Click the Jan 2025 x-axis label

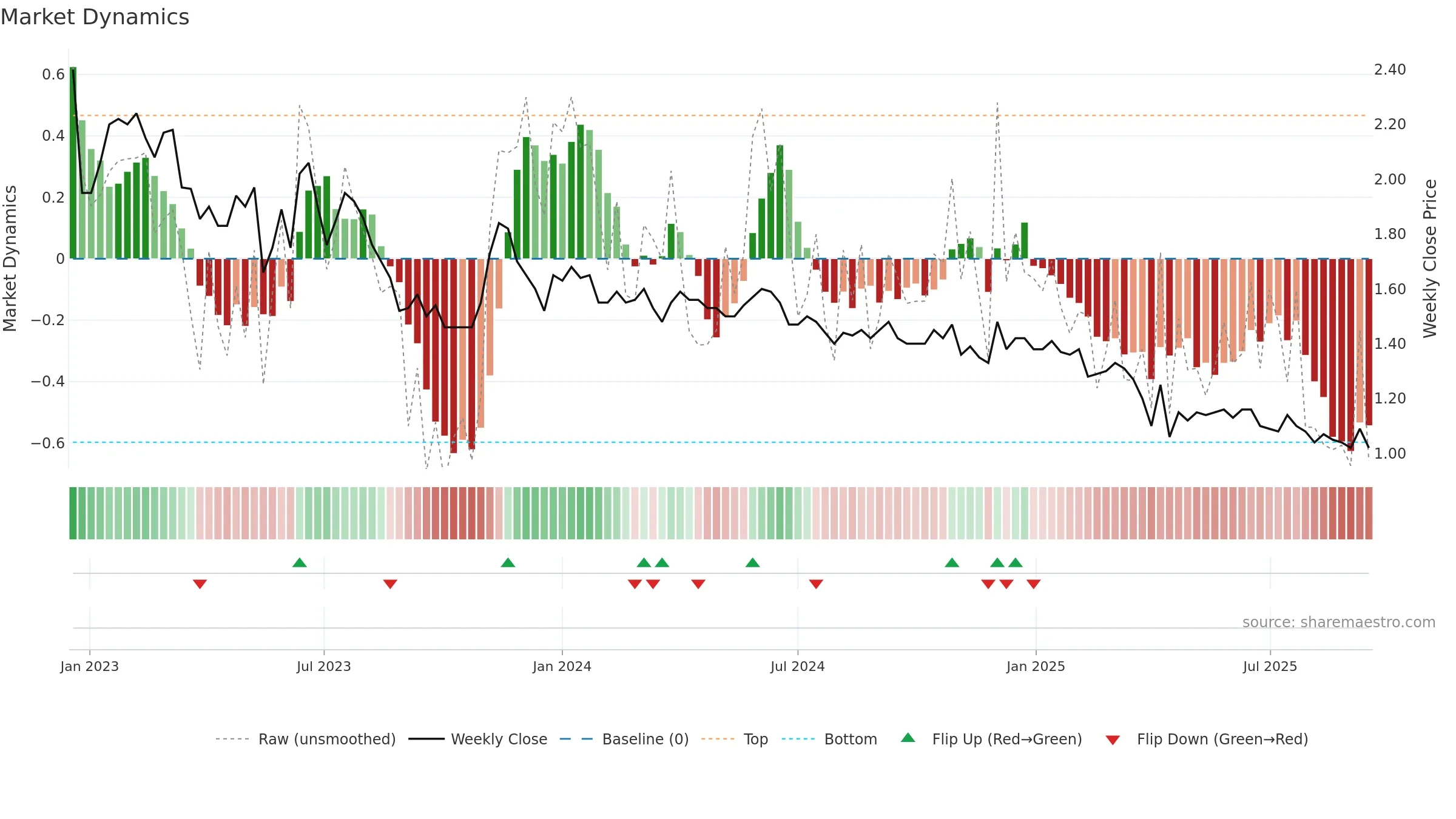tap(1036, 666)
